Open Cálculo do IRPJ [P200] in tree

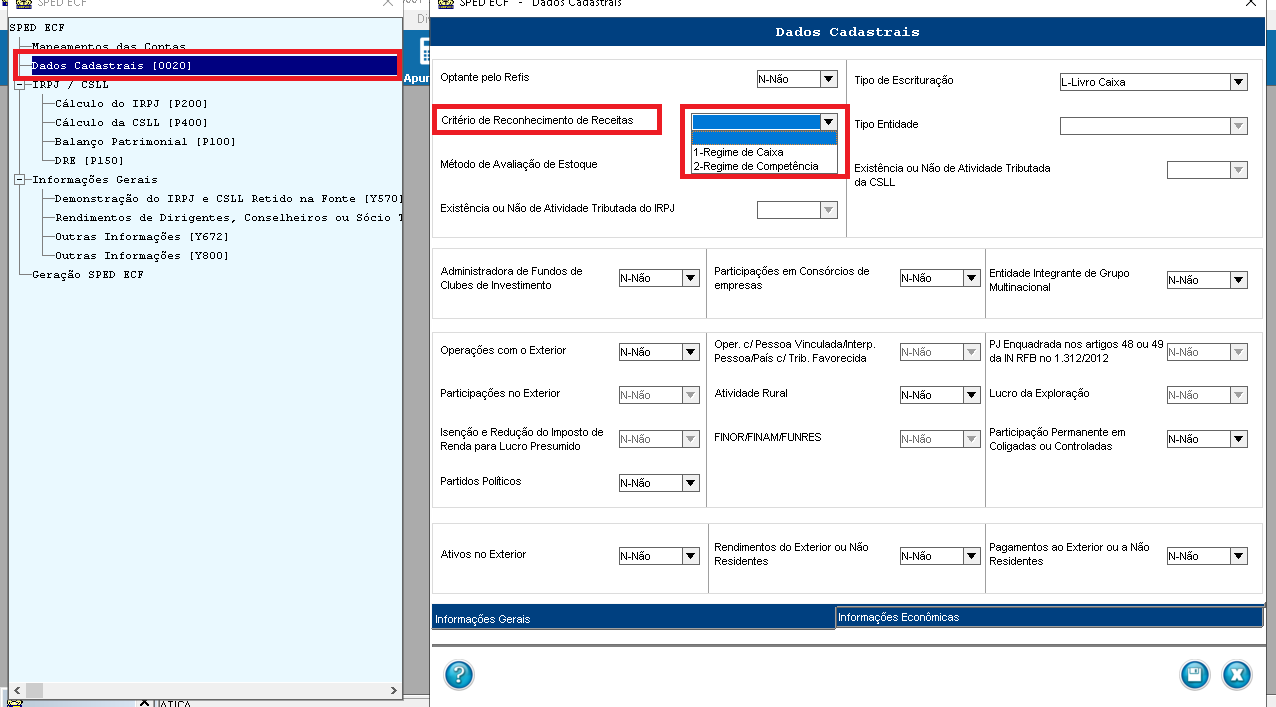coord(131,103)
